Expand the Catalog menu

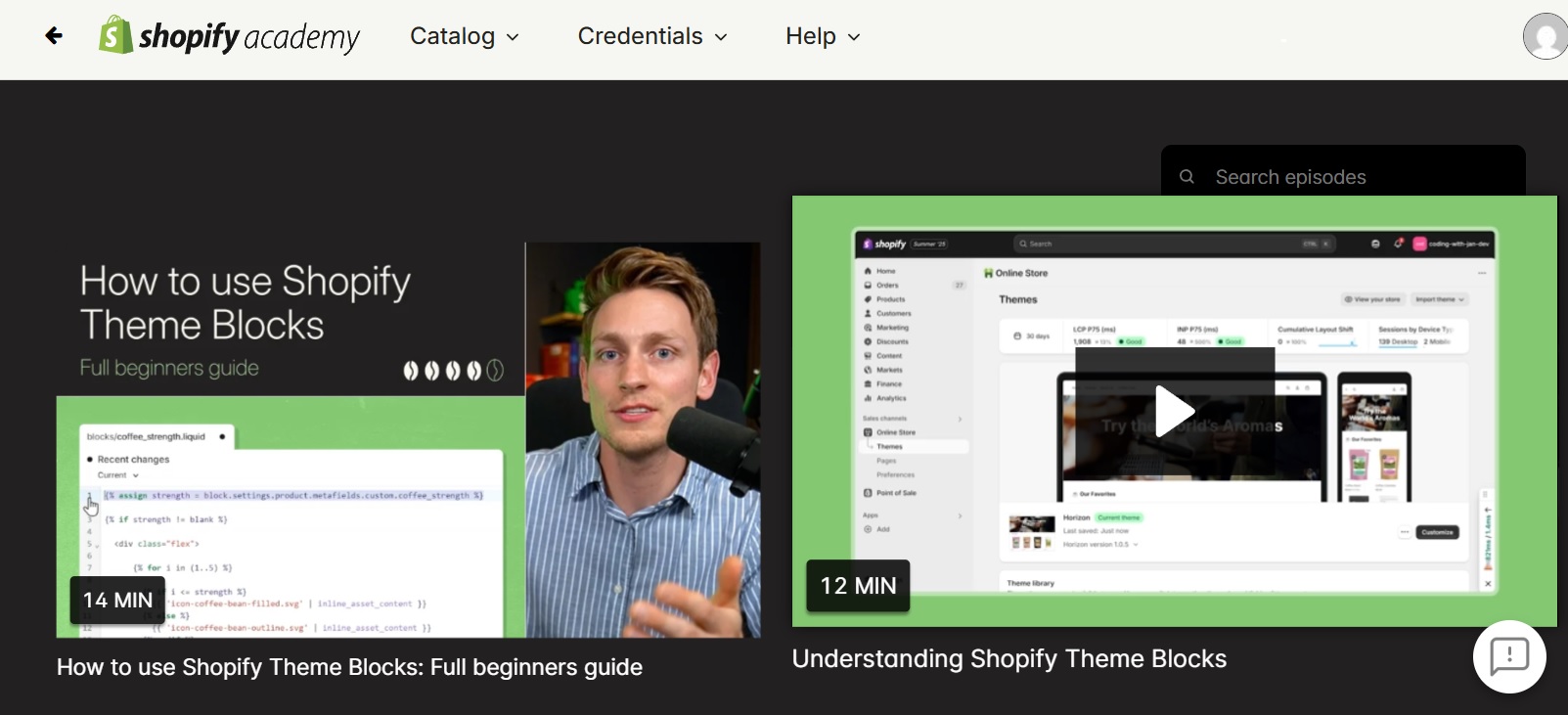465,36
